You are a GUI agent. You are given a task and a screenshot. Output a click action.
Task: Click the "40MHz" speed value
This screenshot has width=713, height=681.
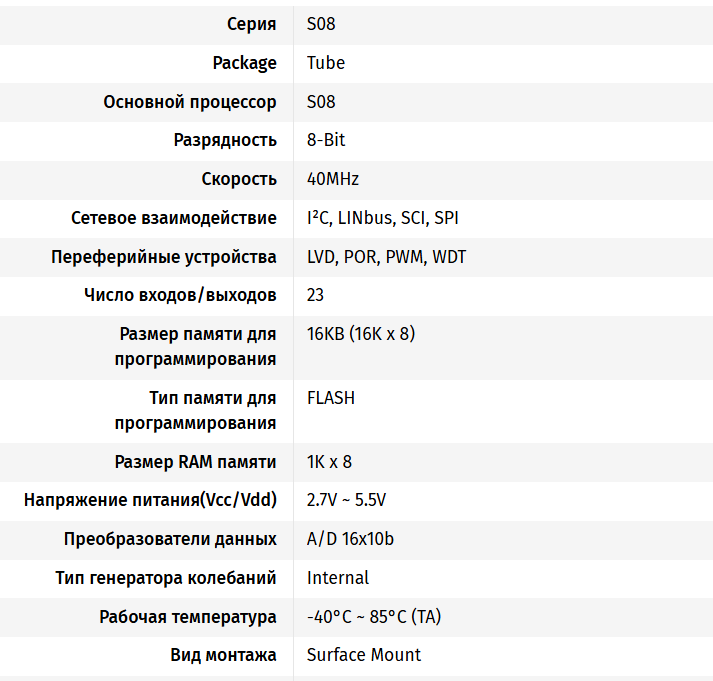333,180
